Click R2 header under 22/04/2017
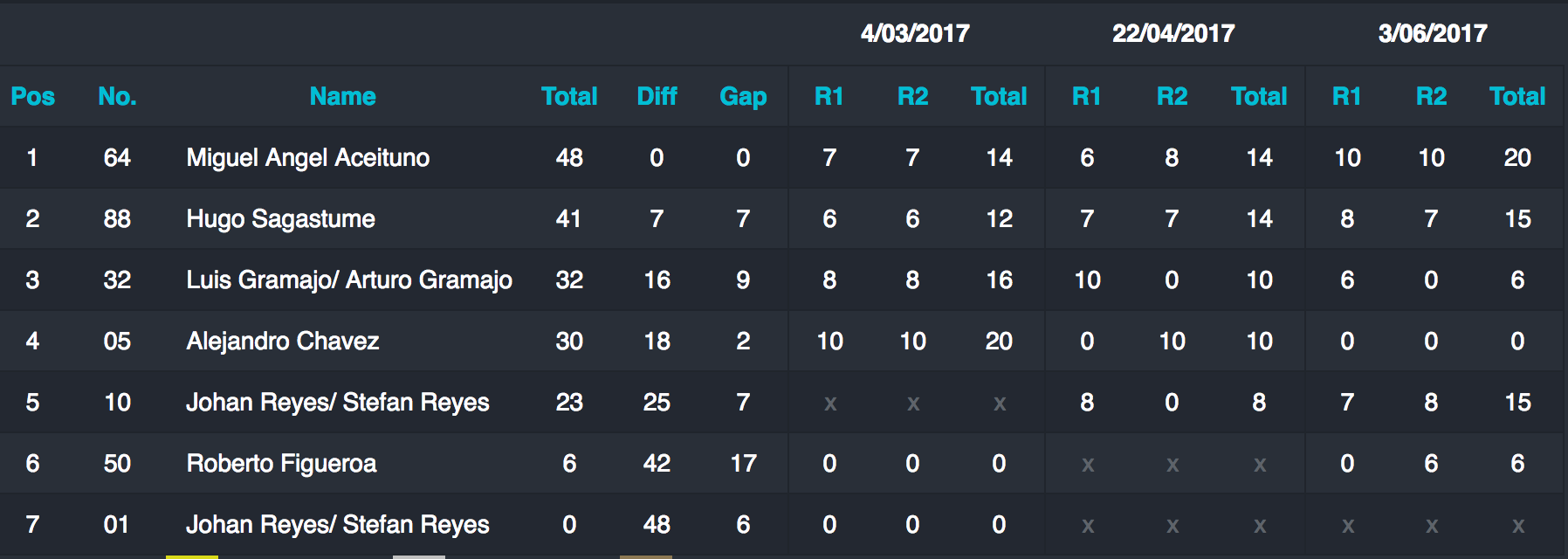This screenshot has width=1568, height=559. pyautogui.click(x=1172, y=96)
